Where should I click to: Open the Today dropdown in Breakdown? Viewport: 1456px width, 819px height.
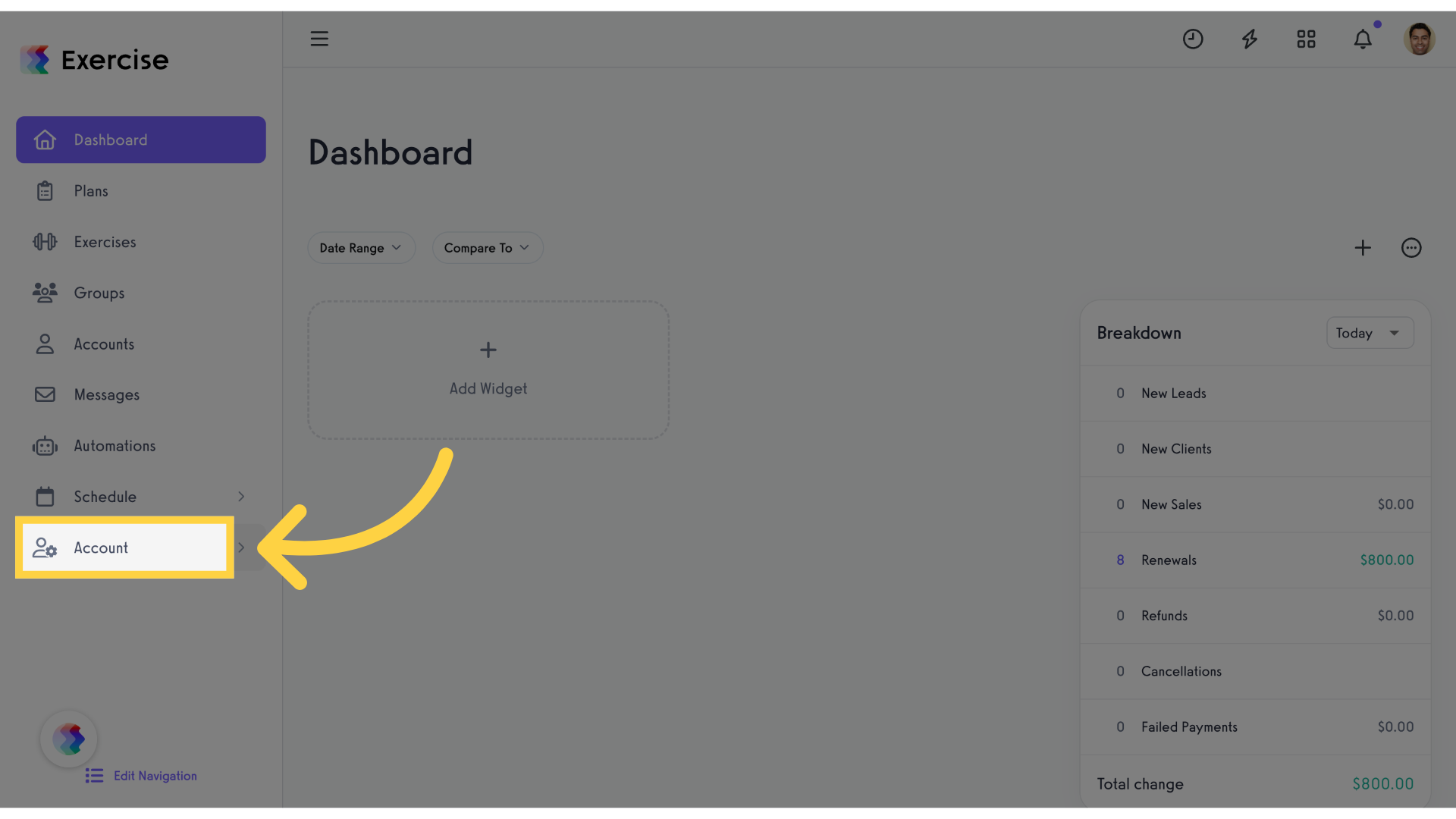[1370, 333]
